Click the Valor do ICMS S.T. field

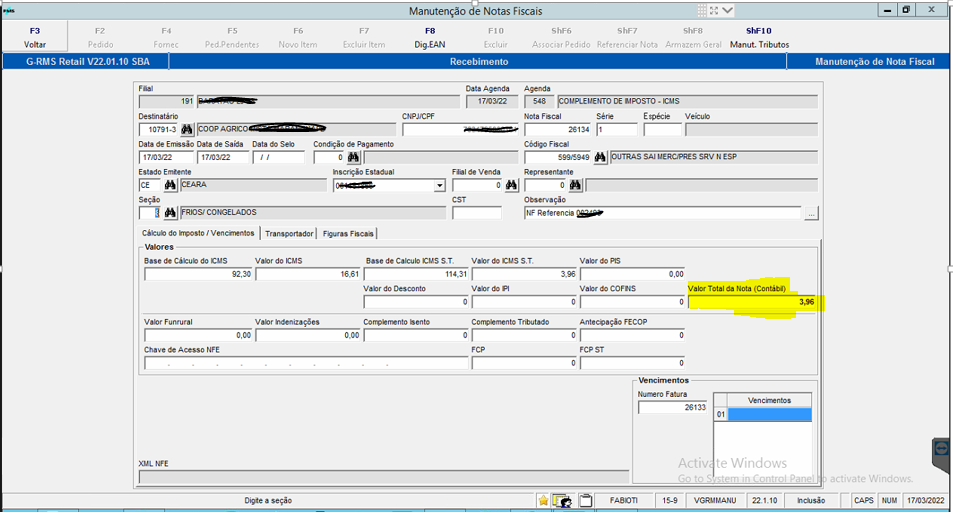point(525,274)
